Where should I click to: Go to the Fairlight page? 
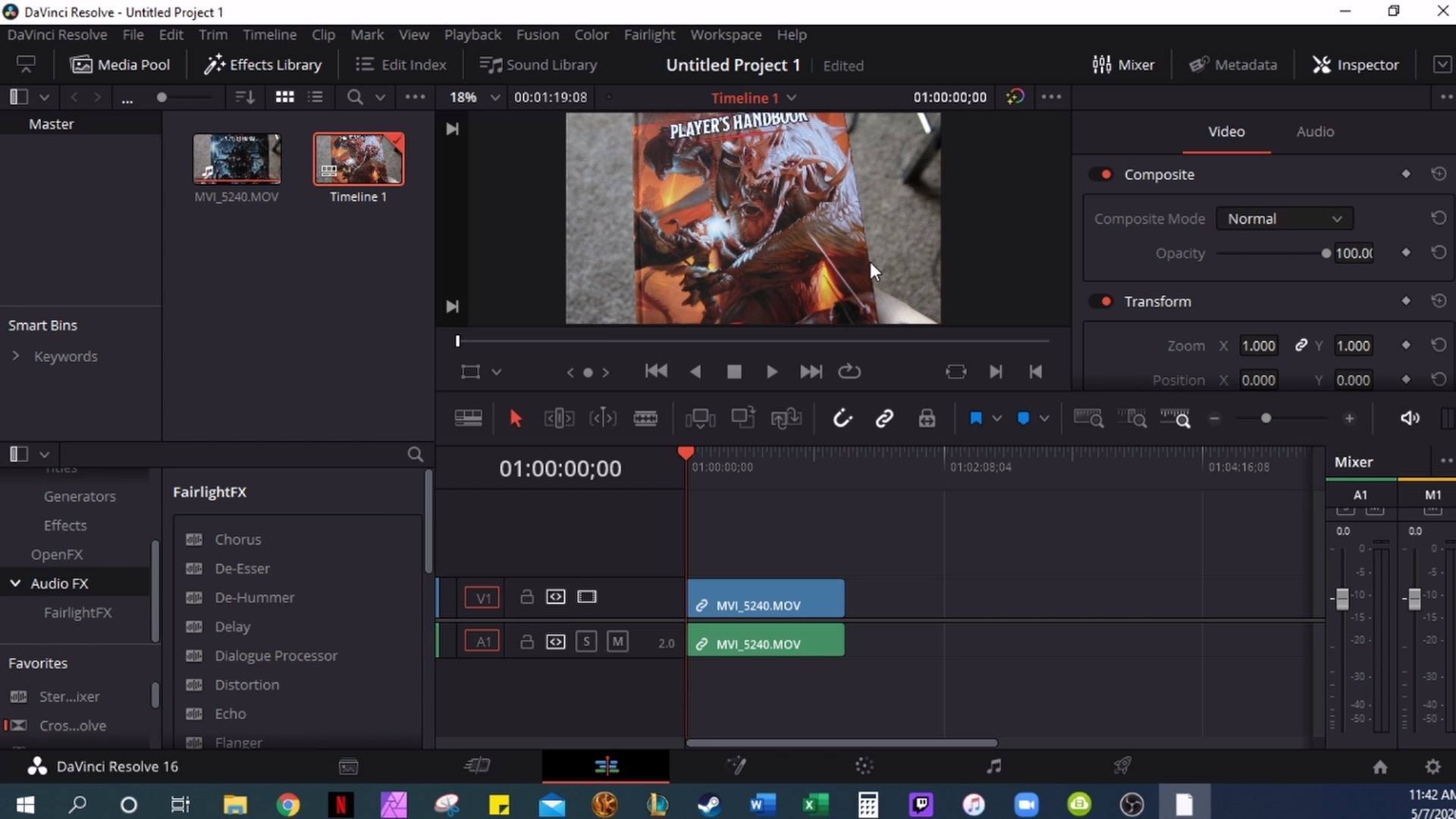tap(993, 767)
